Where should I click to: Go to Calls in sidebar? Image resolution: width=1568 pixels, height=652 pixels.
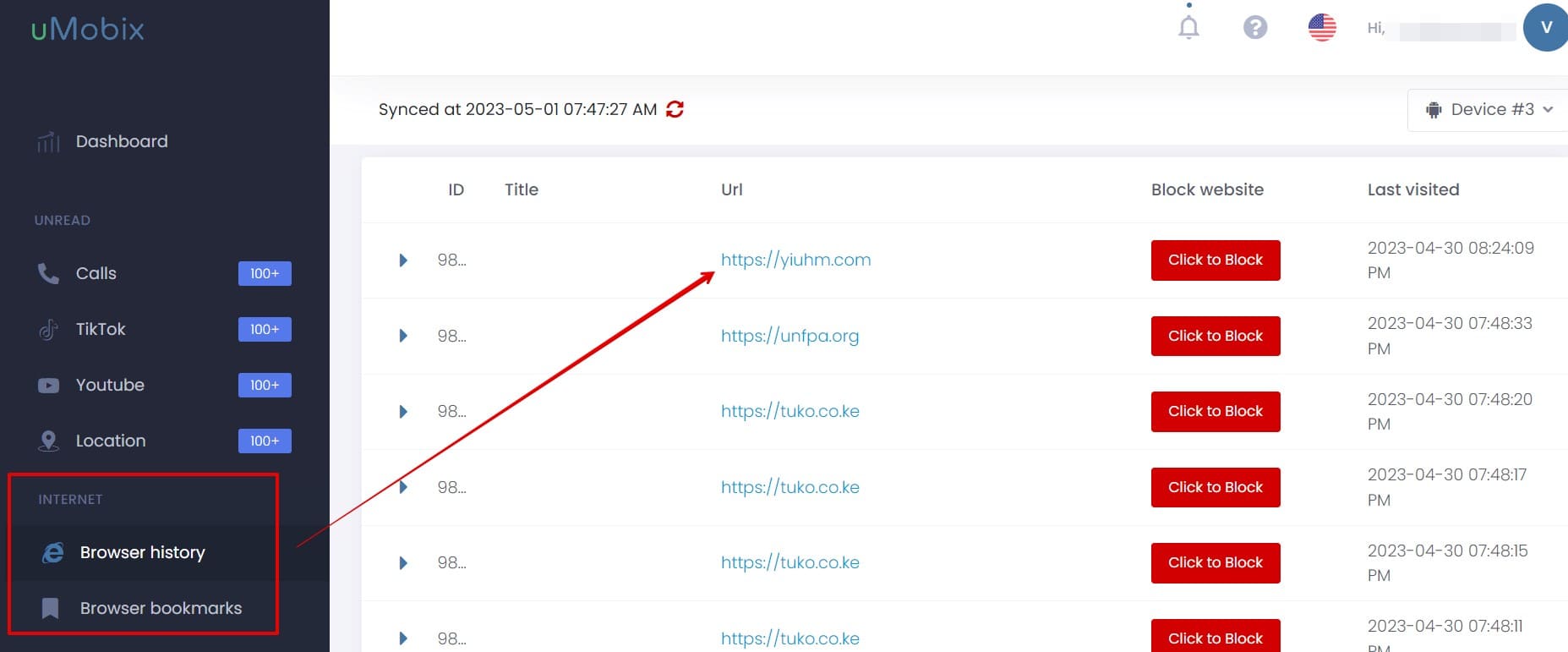point(96,273)
